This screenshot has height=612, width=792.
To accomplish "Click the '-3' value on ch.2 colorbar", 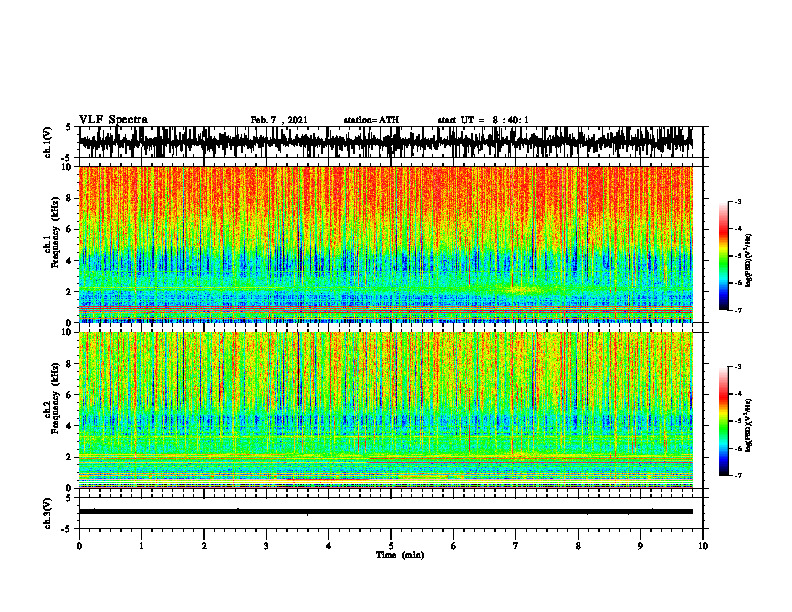I will 738,367.
